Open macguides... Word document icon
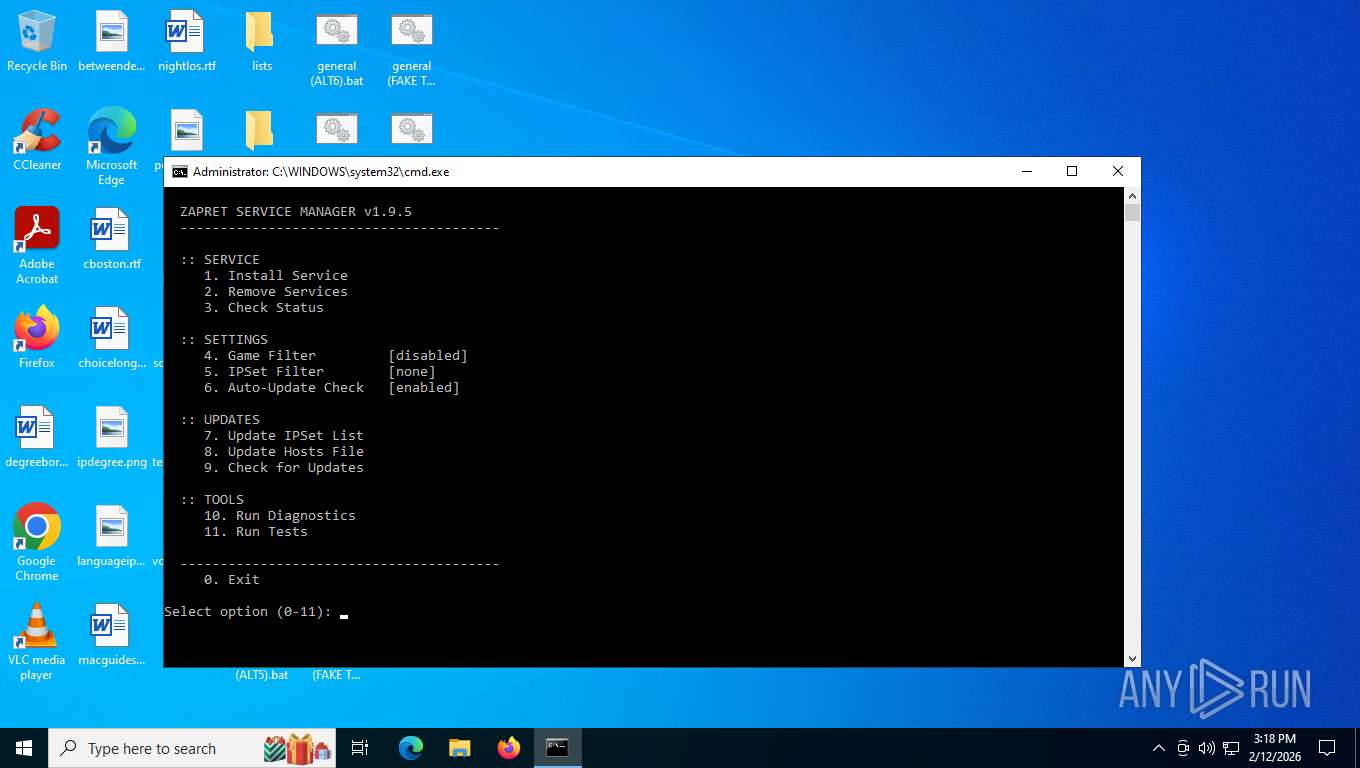Screen dimensions: 1360x768 [x=112, y=635]
